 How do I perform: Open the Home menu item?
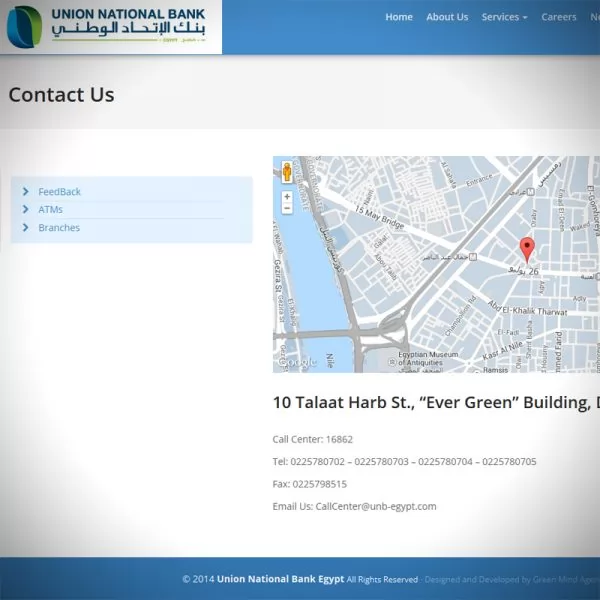click(399, 17)
